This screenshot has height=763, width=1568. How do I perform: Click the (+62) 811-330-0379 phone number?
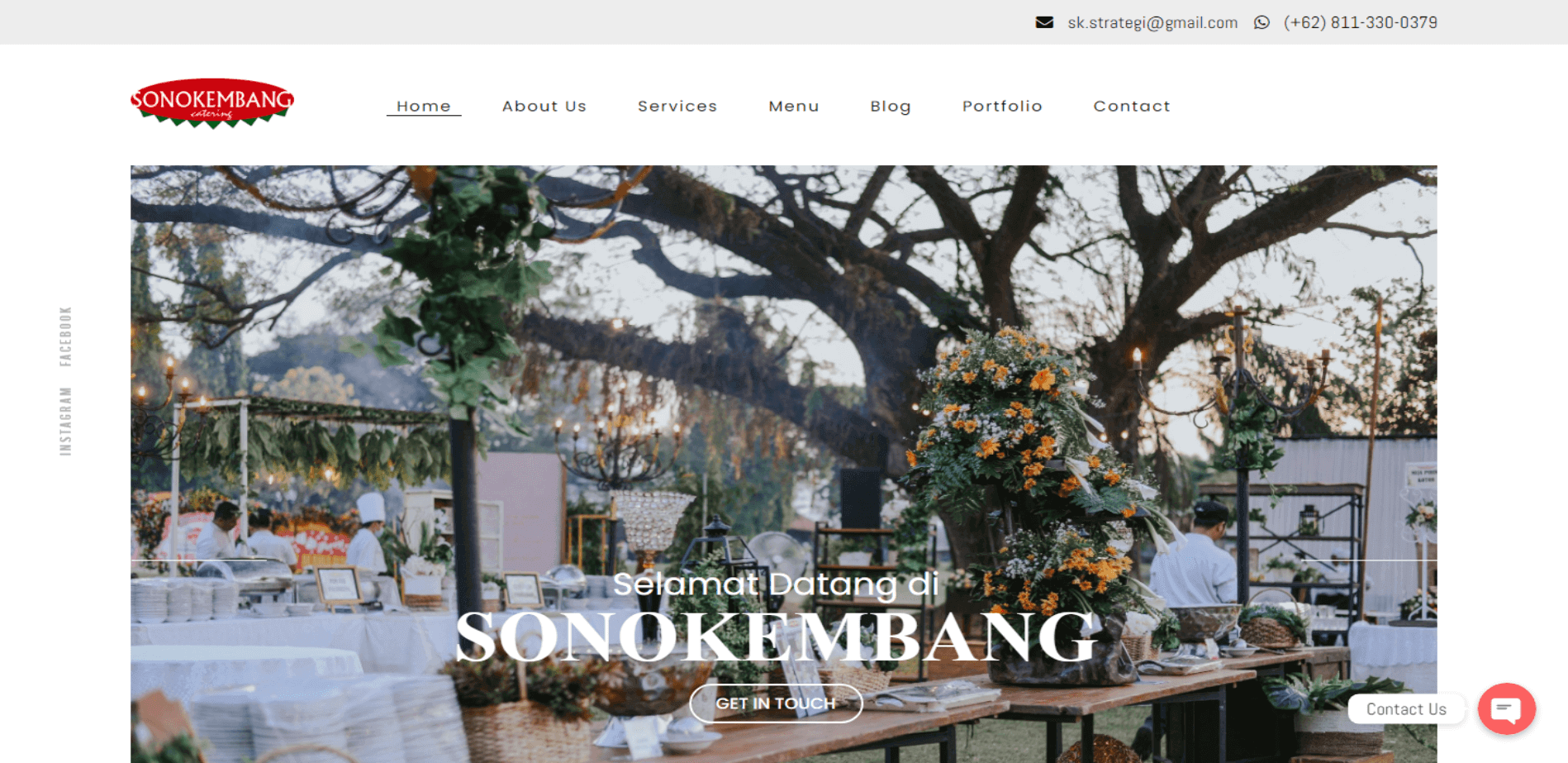tap(1361, 22)
